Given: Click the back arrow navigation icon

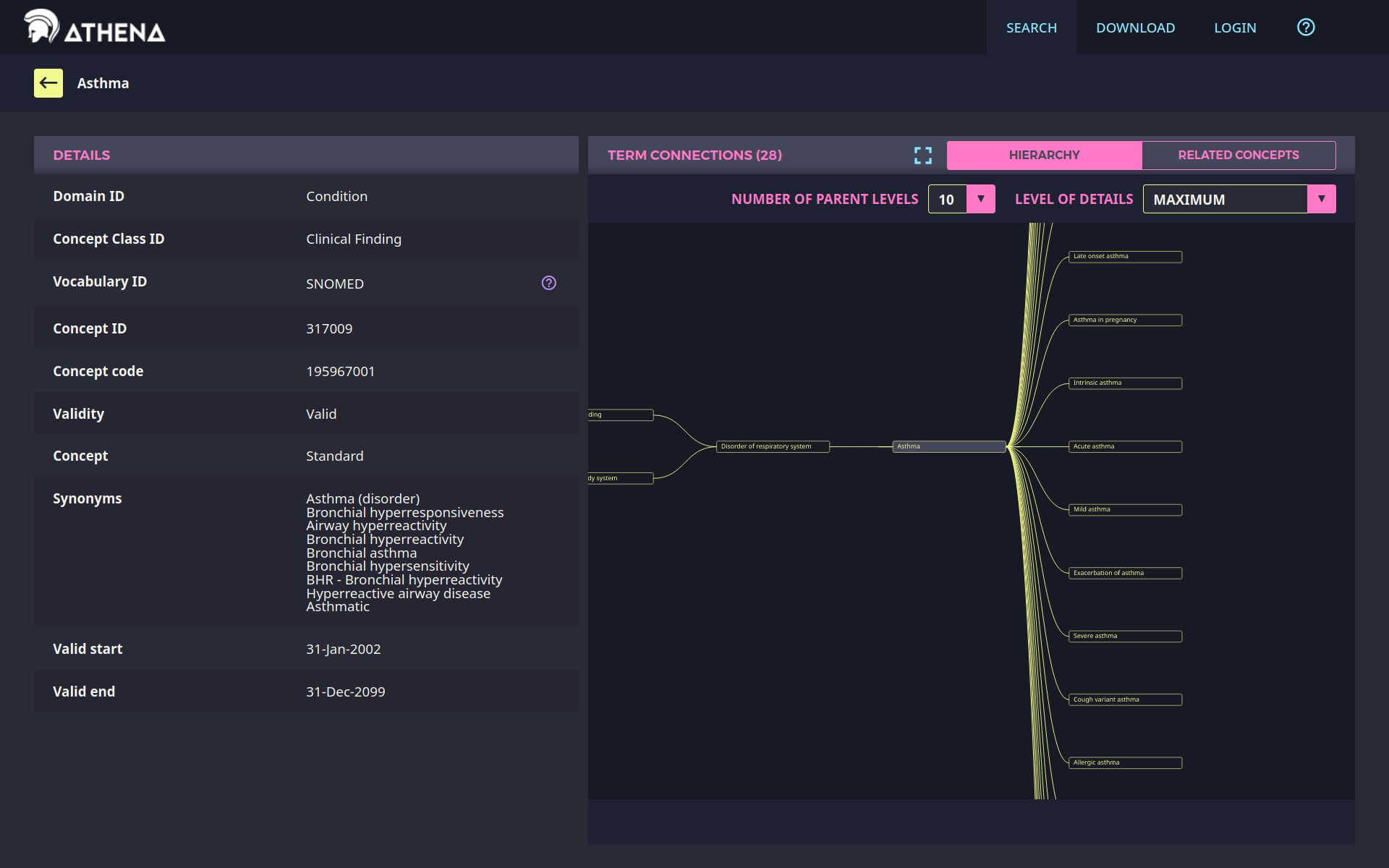Looking at the screenshot, I should [48, 83].
